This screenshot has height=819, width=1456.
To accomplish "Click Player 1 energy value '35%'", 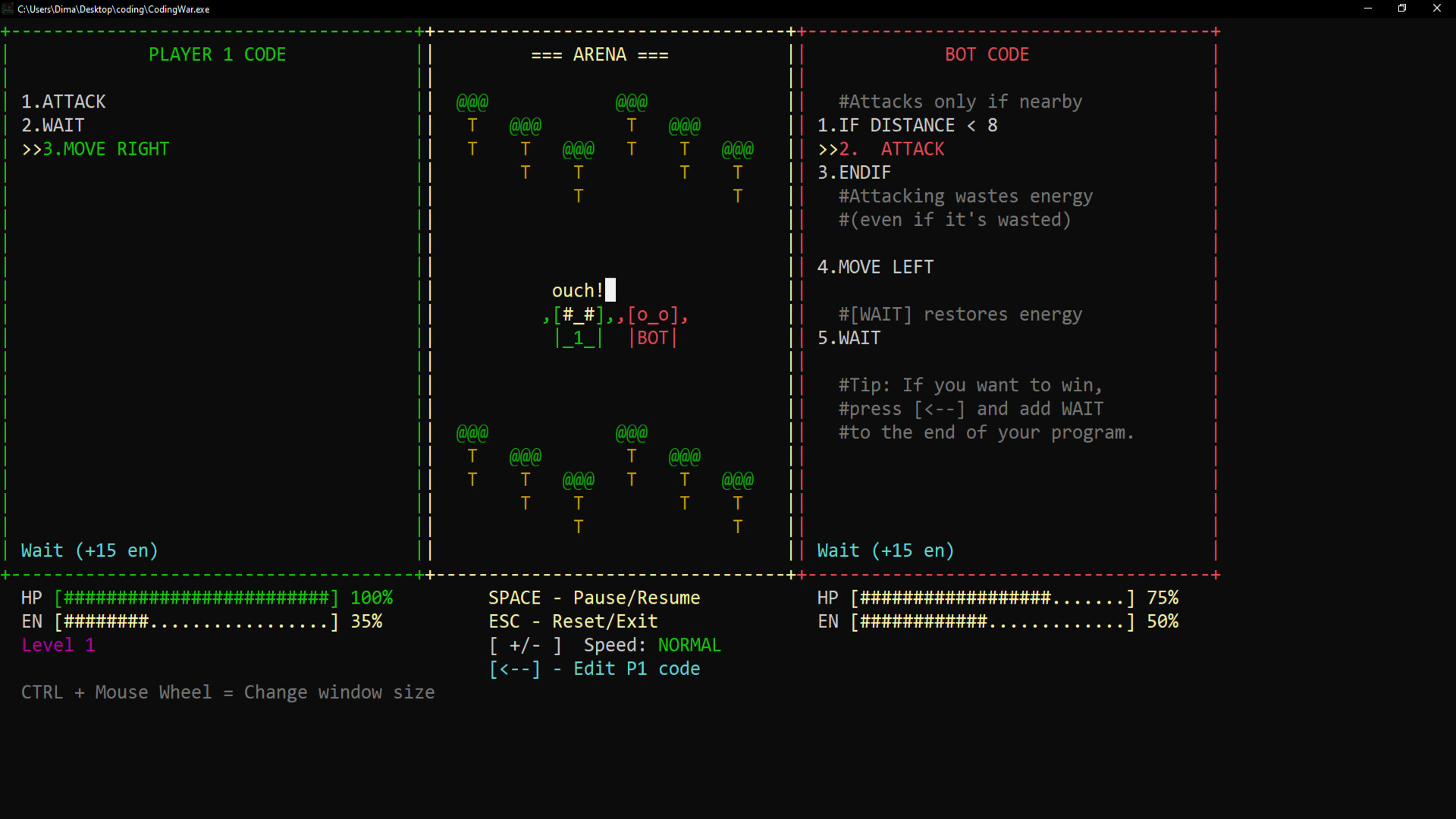I will click(366, 621).
